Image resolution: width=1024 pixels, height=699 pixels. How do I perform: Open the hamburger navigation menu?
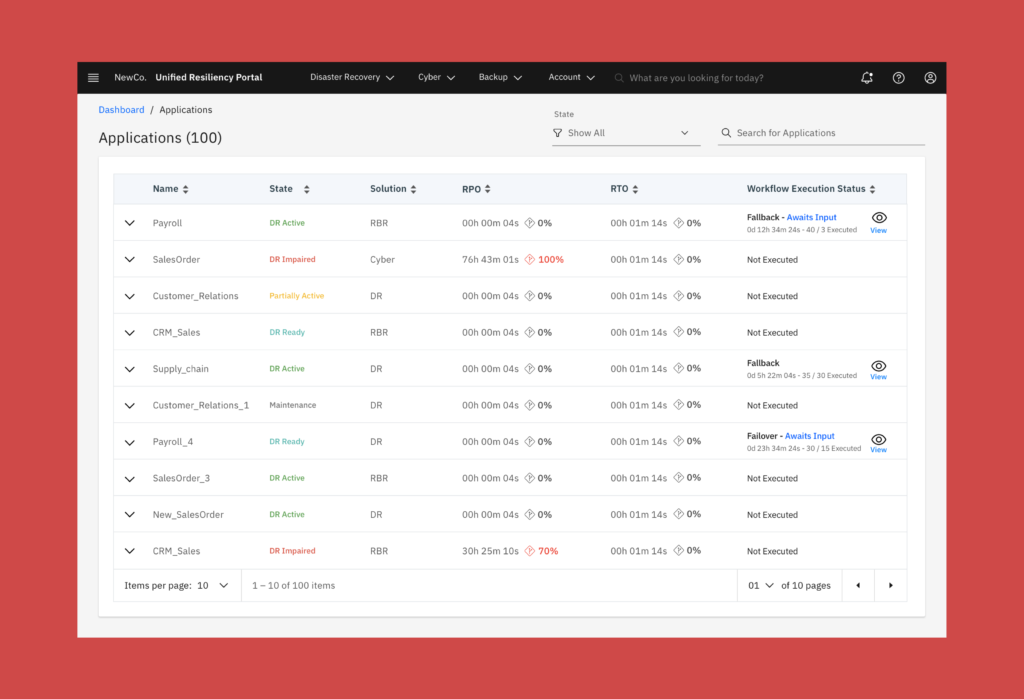[93, 78]
